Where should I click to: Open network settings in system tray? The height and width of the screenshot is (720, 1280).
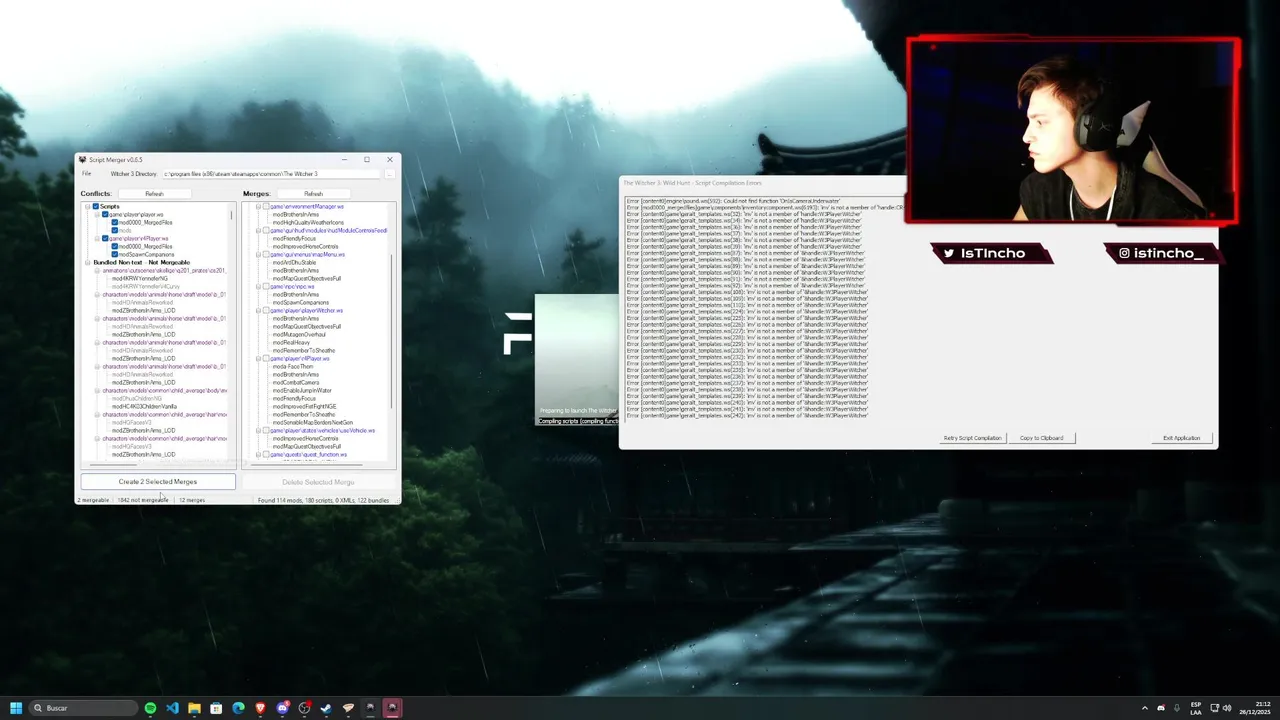coord(1214,708)
